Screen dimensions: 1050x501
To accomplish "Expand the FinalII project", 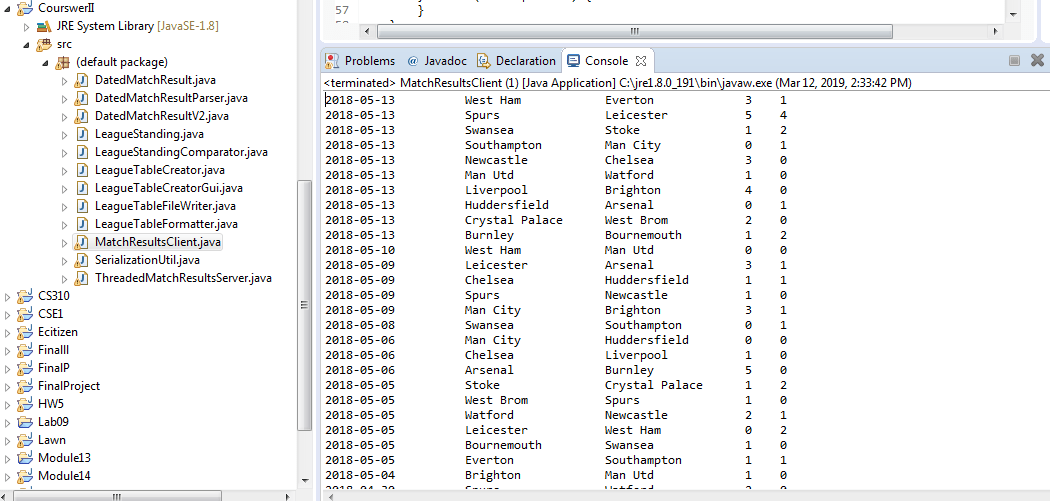I will [x=7, y=350].
